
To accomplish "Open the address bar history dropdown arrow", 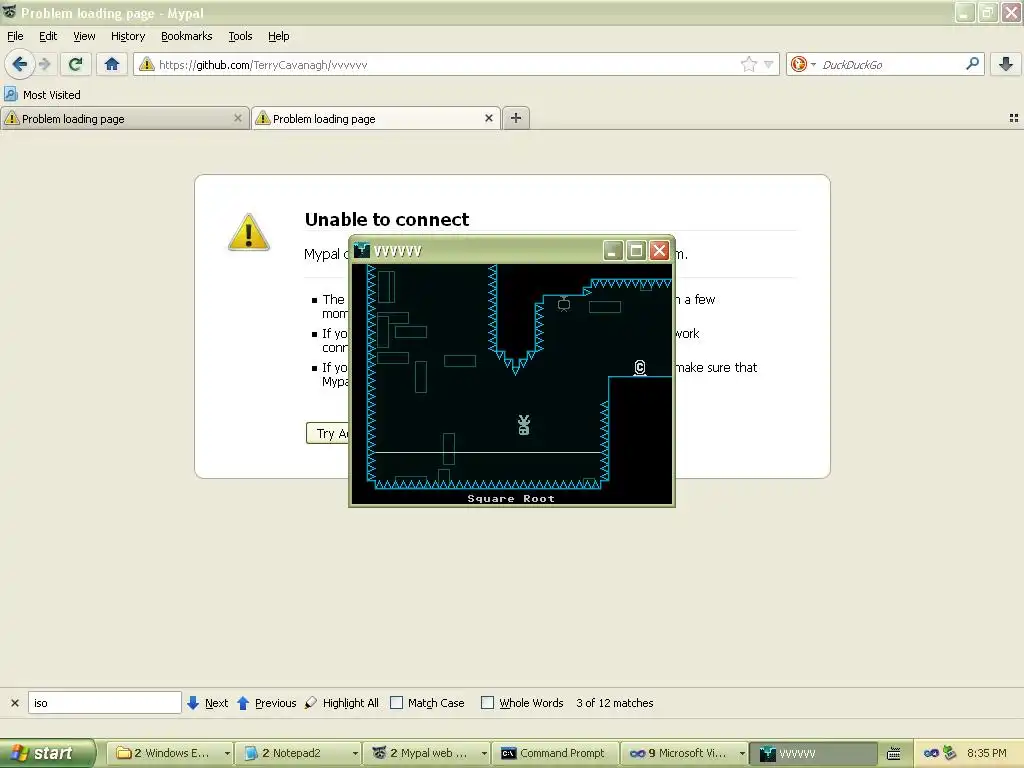I will pyautogui.click(x=769, y=65).
